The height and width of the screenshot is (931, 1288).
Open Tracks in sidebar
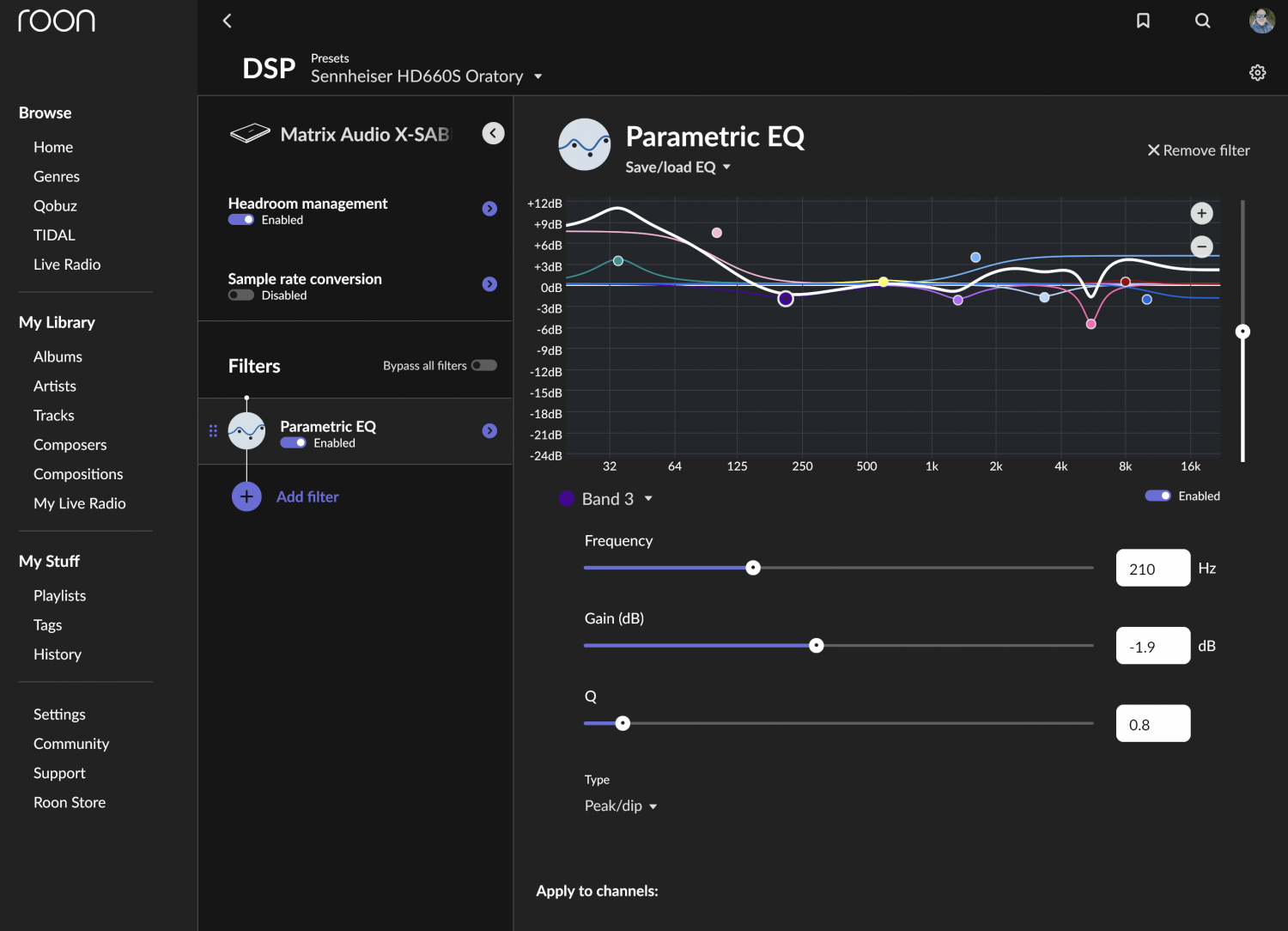coord(54,415)
